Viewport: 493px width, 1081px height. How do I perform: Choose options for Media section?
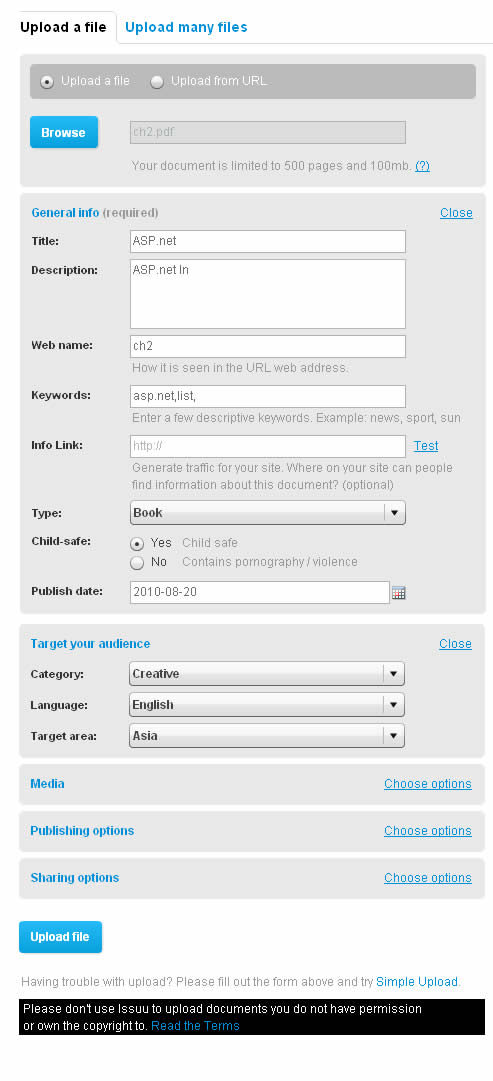tap(427, 784)
